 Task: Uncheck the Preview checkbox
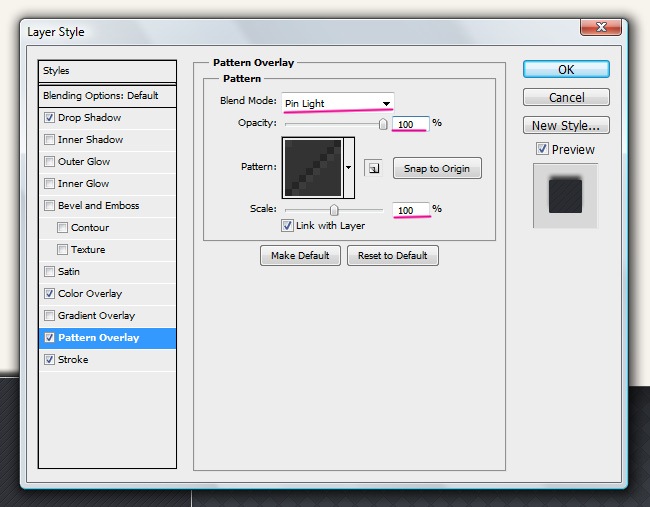(x=542, y=149)
